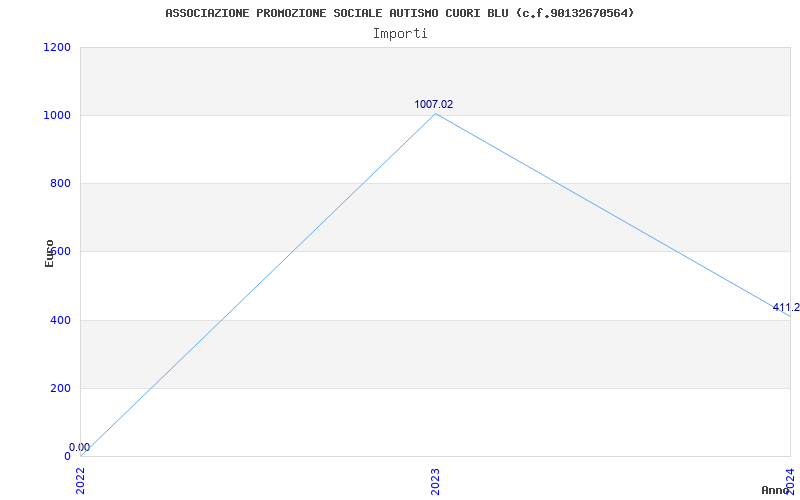Click the 2022 x-axis label
800x500 pixels.
tap(81, 481)
